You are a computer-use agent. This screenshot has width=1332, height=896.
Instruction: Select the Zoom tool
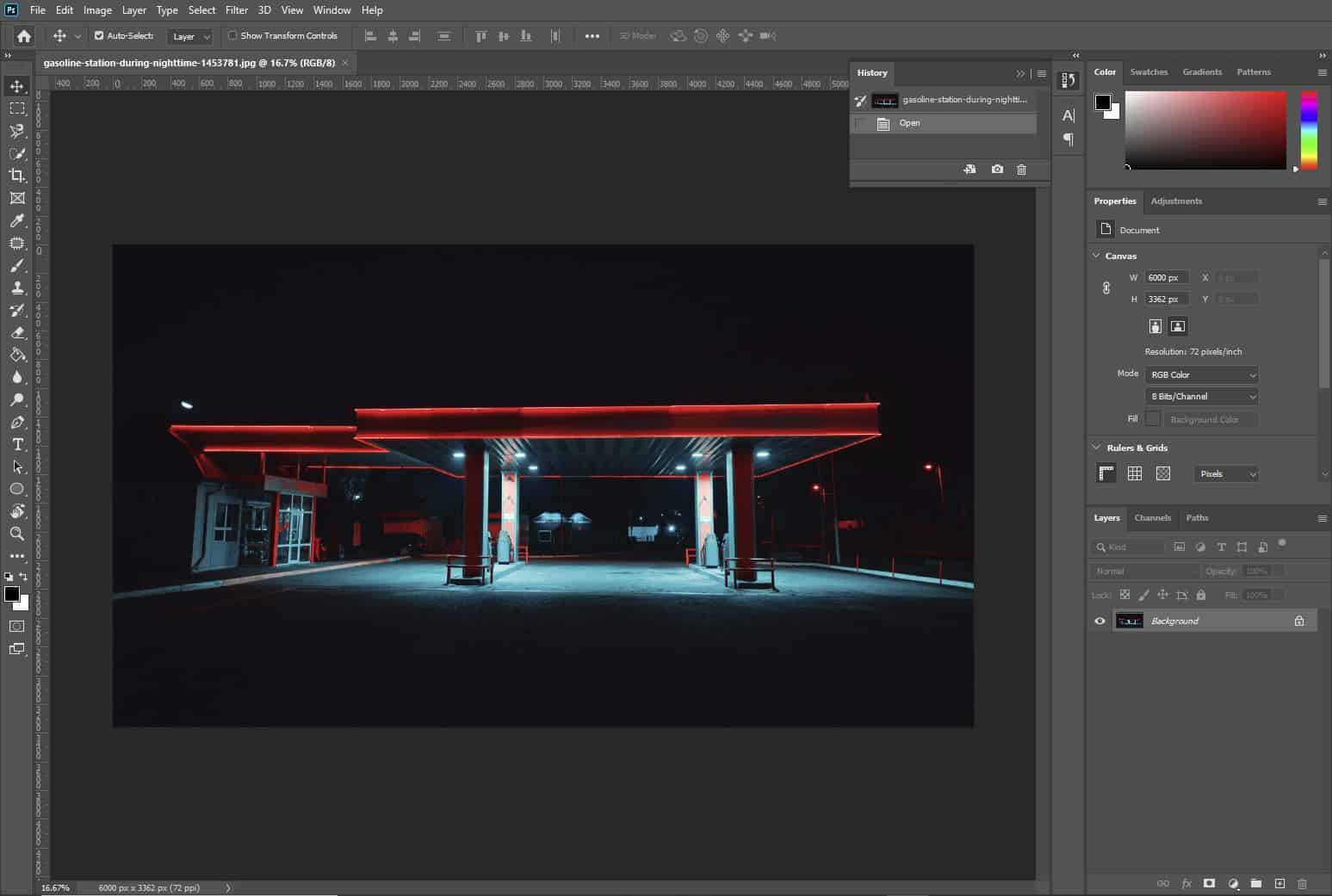[x=16, y=534]
